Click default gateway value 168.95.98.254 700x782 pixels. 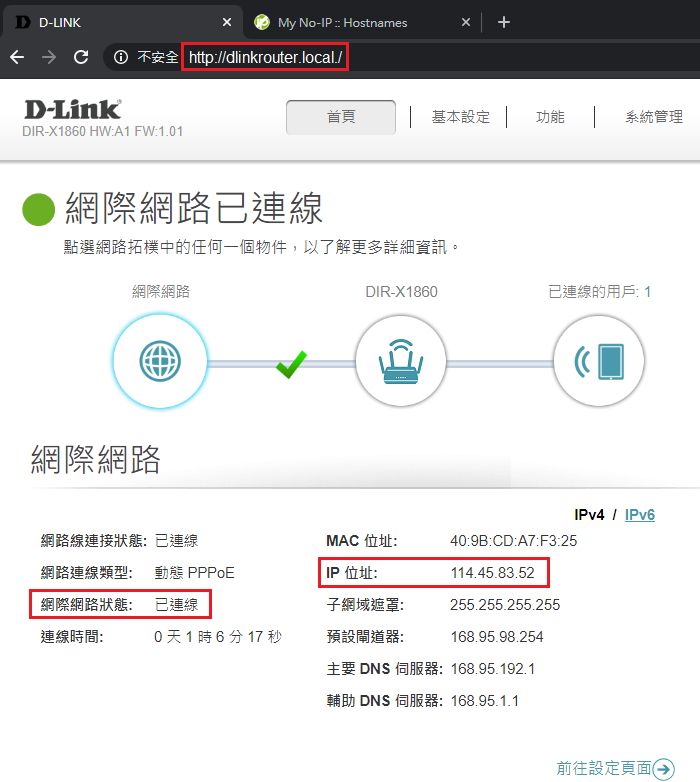pos(497,637)
